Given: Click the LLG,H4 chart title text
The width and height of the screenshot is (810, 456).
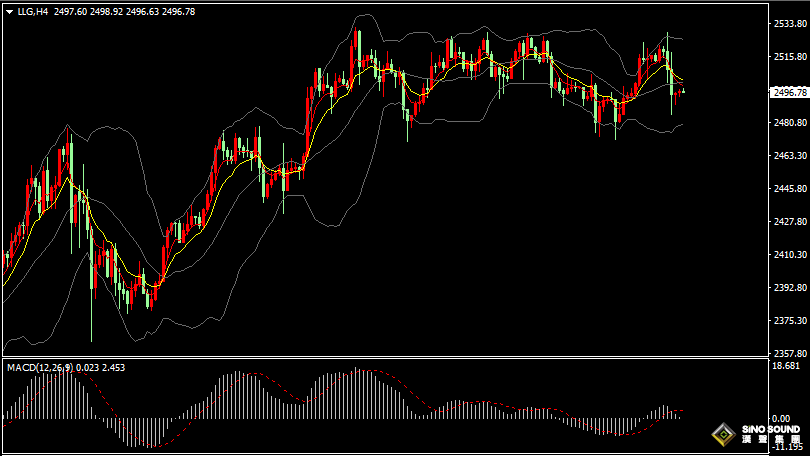Looking at the screenshot, I should pyautogui.click(x=33, y=12).
